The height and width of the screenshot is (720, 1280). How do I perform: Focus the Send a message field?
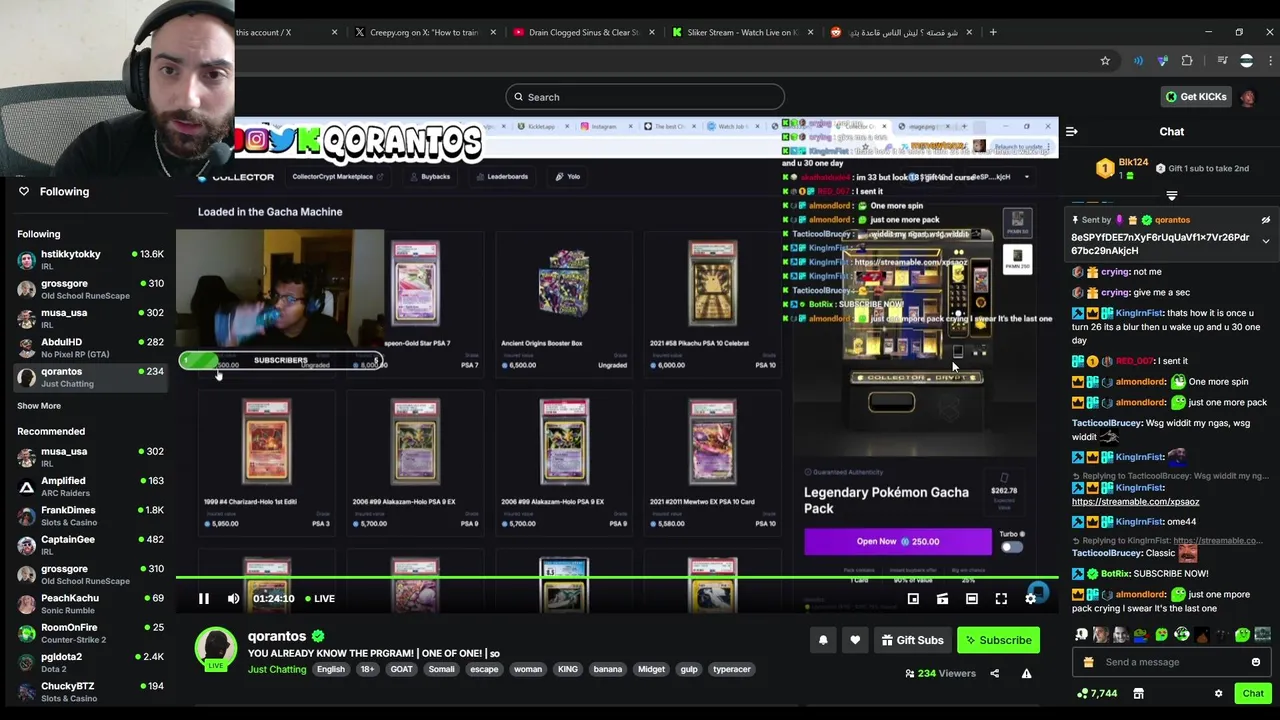coord(1171,662)
